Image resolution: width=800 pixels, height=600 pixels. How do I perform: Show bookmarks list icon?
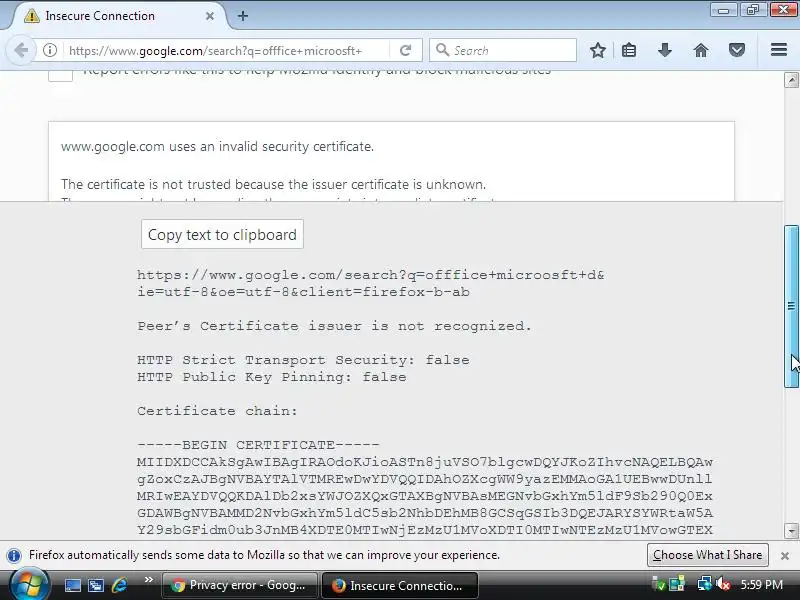pos(629,50)
